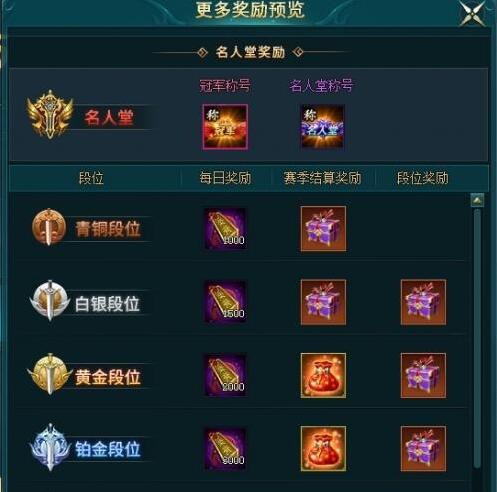The image size is (497, 492).
Task: Select the Gold daily reward ticket 2000
Action: click(x=225, y=375)
